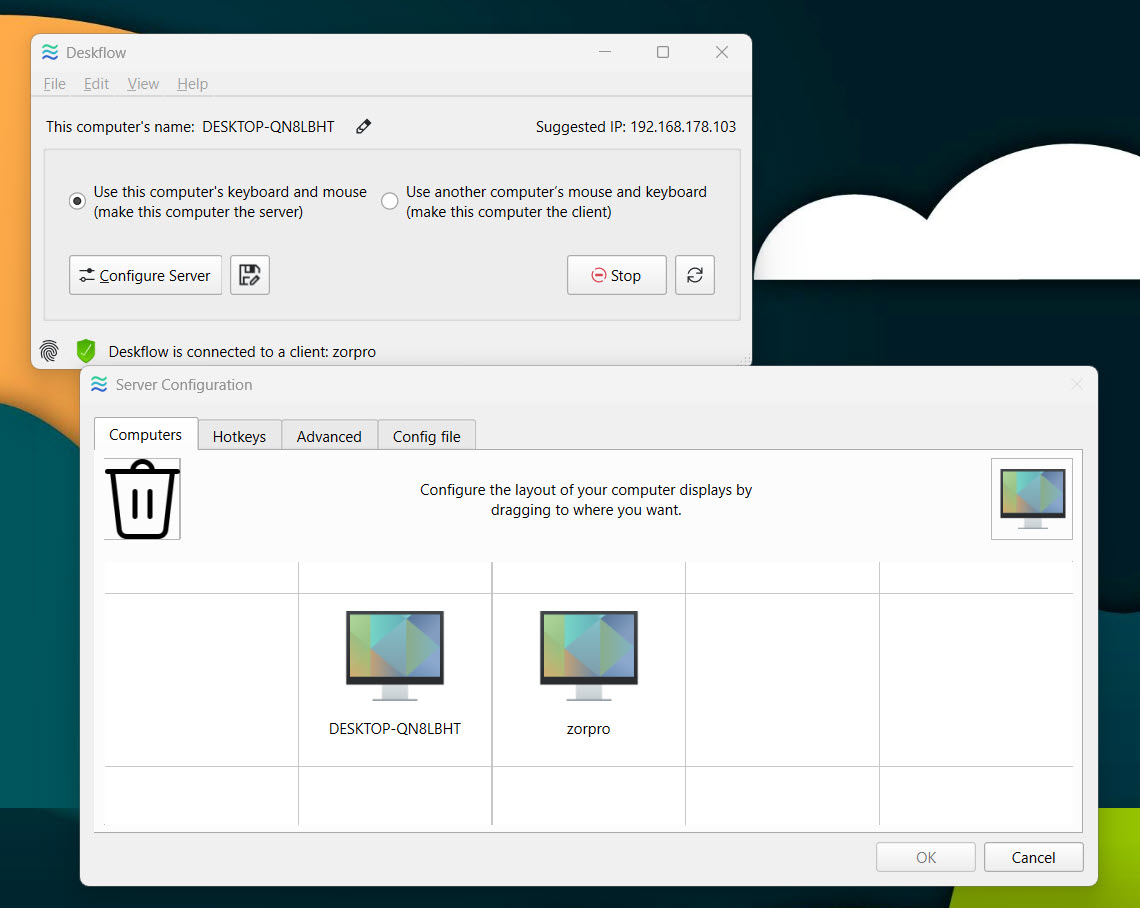
Task: Open the View menu
Action: point(143,84)
